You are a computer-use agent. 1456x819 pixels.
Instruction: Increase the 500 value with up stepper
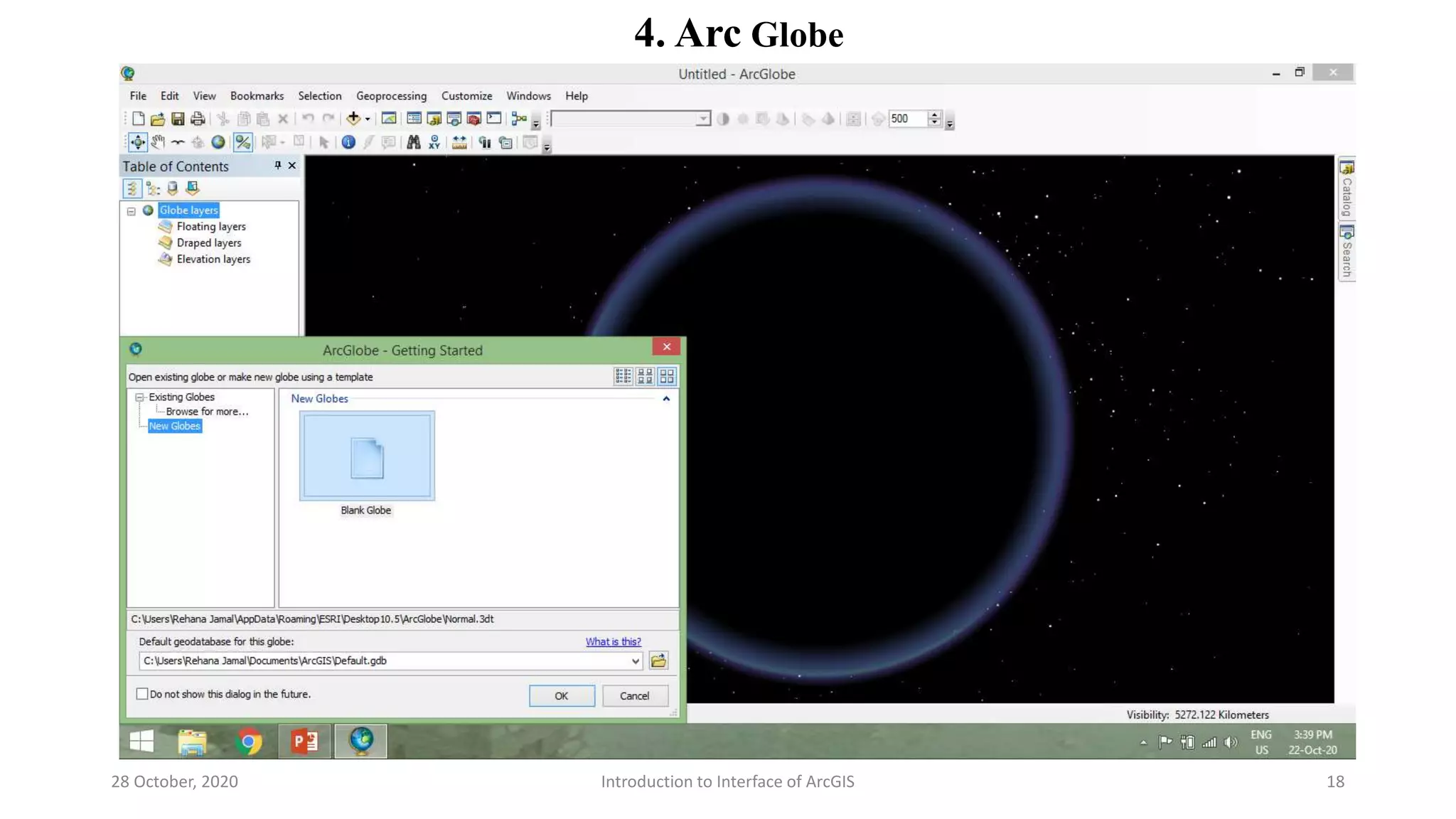[x=935, y=114]
